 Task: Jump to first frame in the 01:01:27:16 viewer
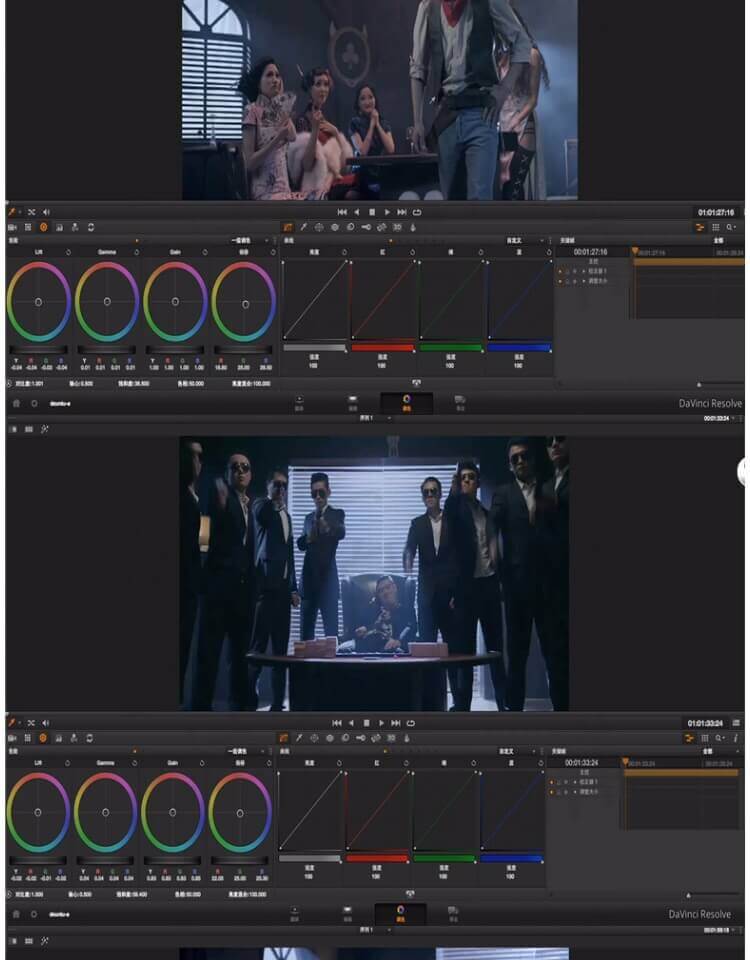pyautogui.click(x=342, y=212)
